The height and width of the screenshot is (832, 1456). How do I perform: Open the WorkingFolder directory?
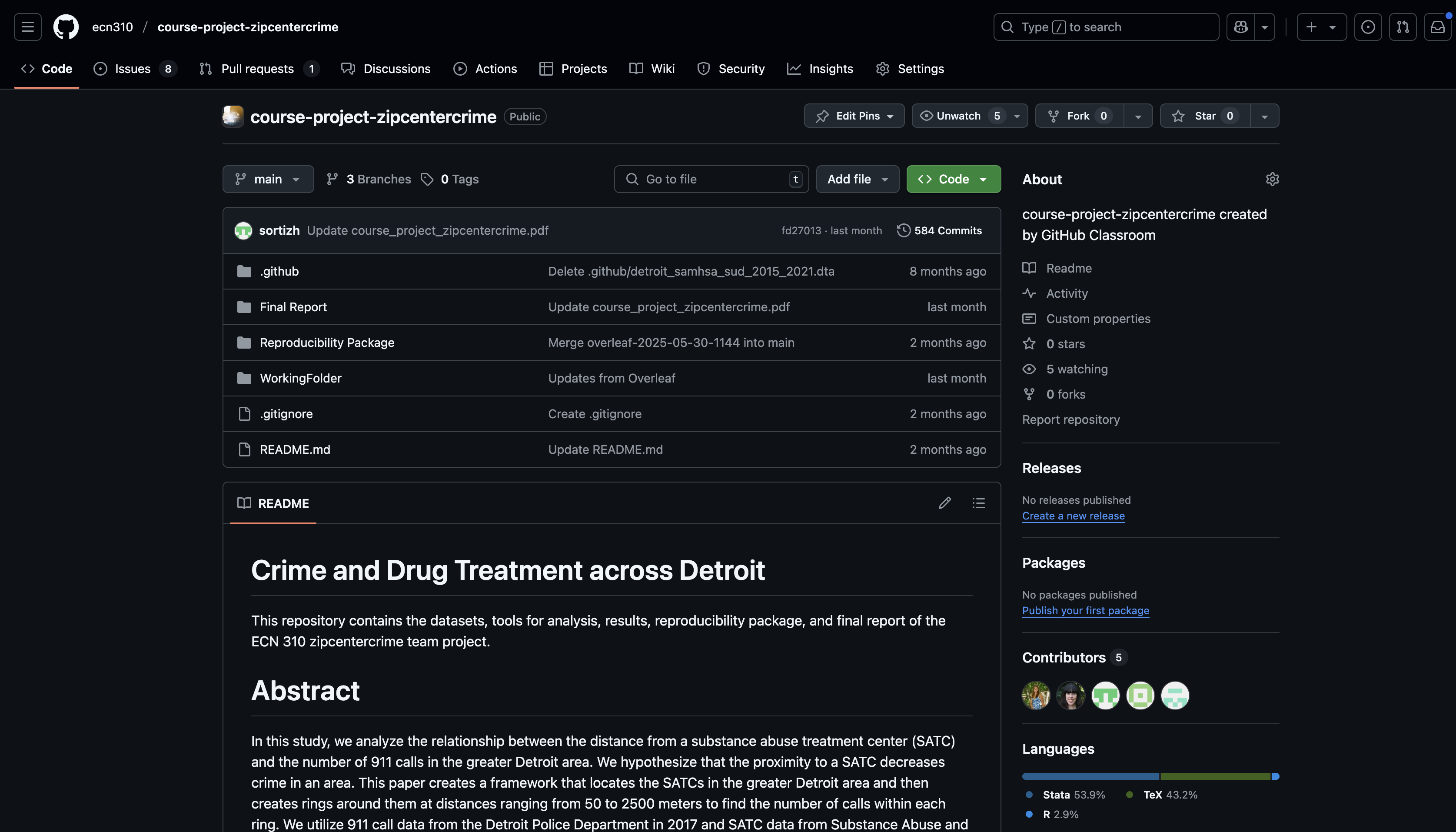click(300, 378)
